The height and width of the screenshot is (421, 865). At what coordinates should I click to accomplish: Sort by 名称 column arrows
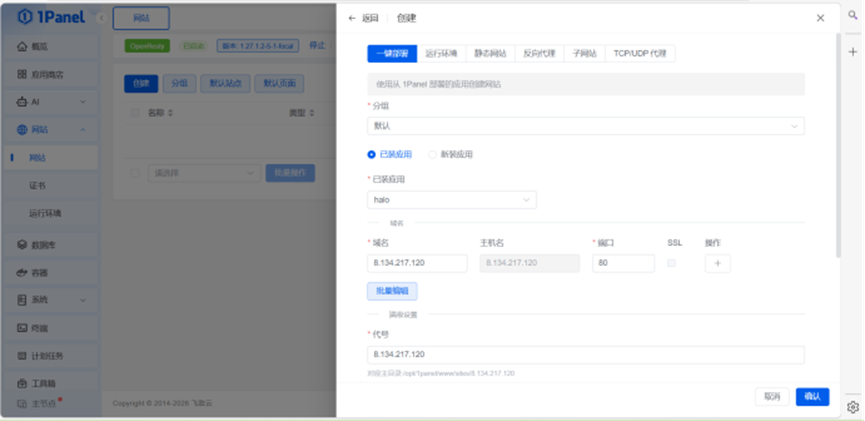pos(170,113)
